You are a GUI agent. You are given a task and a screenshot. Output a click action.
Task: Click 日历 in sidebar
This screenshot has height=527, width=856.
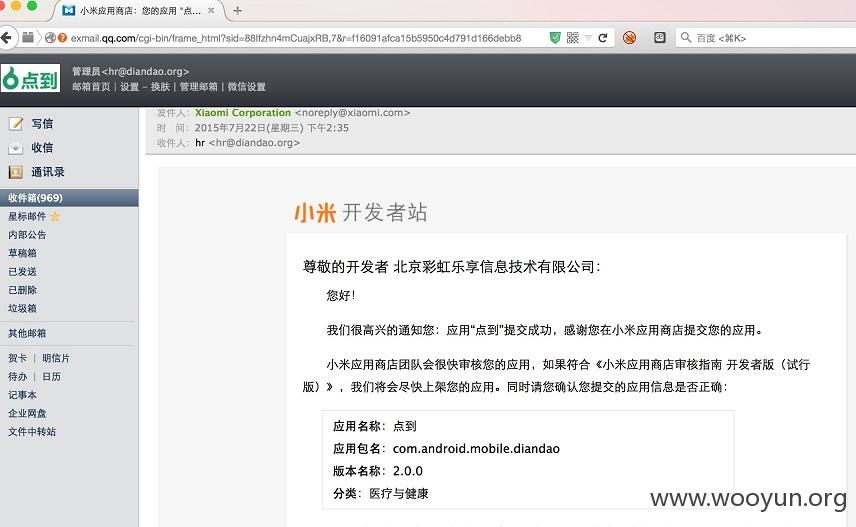51,377
